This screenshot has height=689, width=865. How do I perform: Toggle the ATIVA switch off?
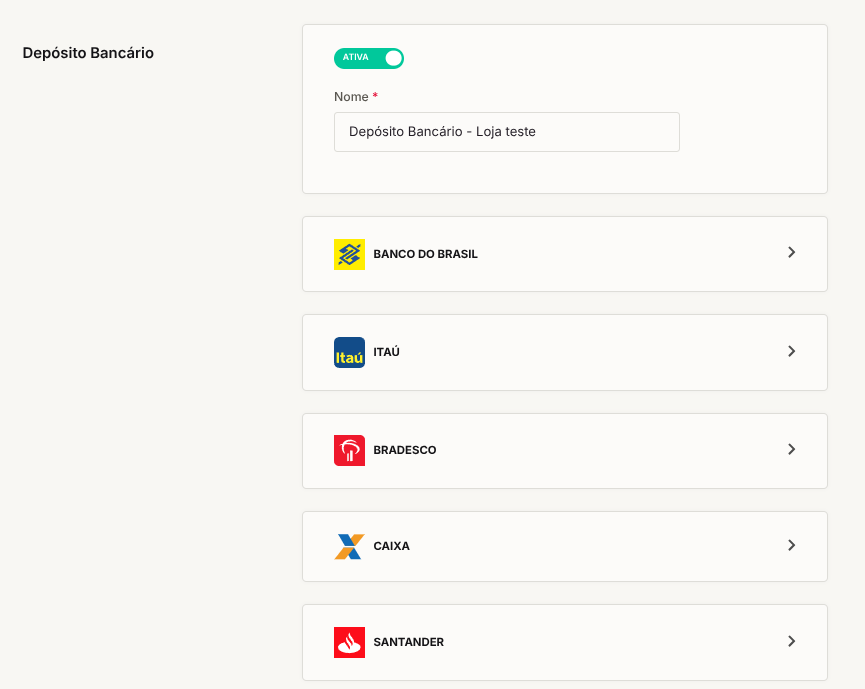tap(369, 58)
